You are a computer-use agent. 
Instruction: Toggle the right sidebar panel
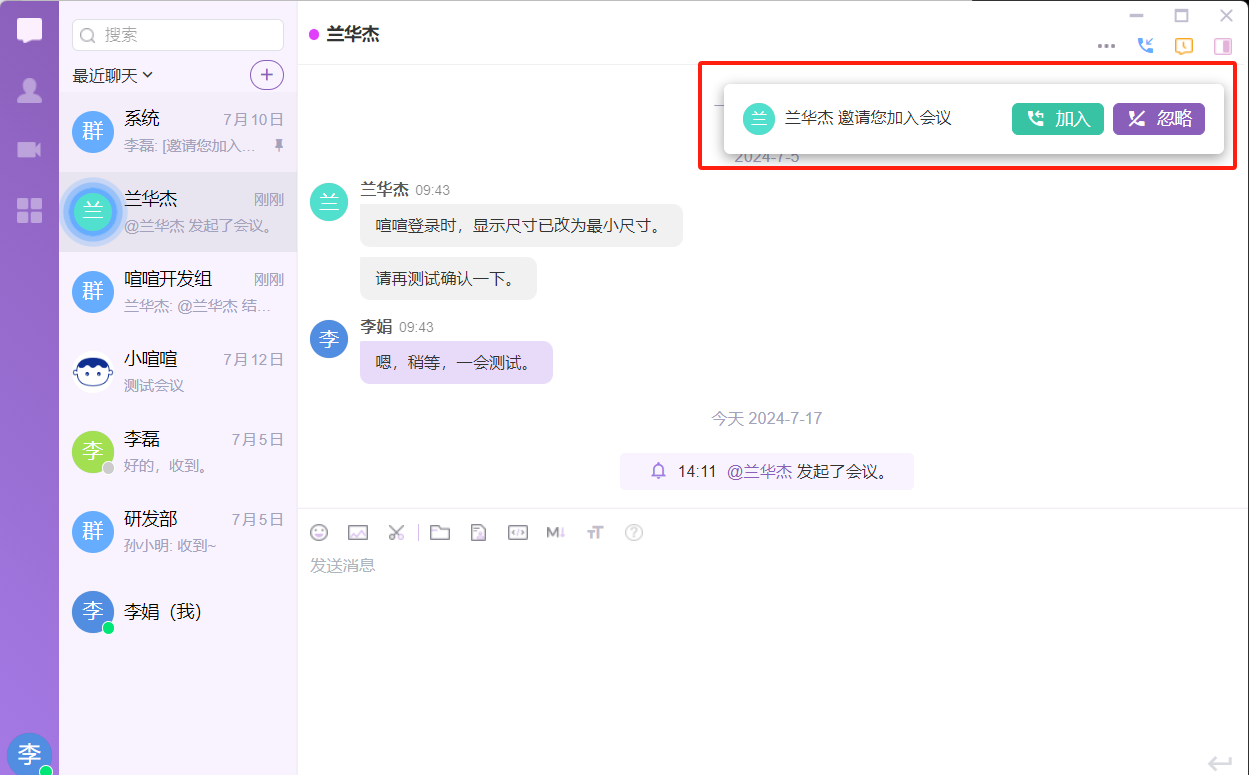1222,46
